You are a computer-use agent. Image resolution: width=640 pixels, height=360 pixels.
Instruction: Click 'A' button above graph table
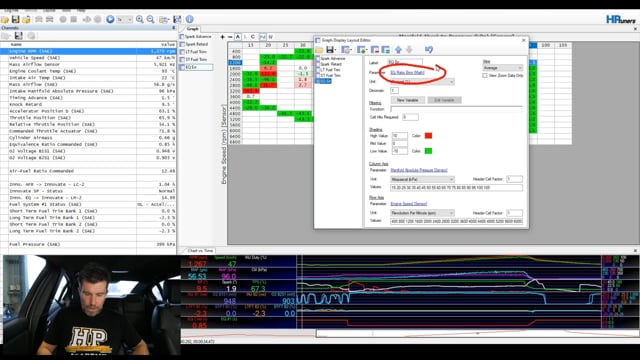(x=238, y=37)
